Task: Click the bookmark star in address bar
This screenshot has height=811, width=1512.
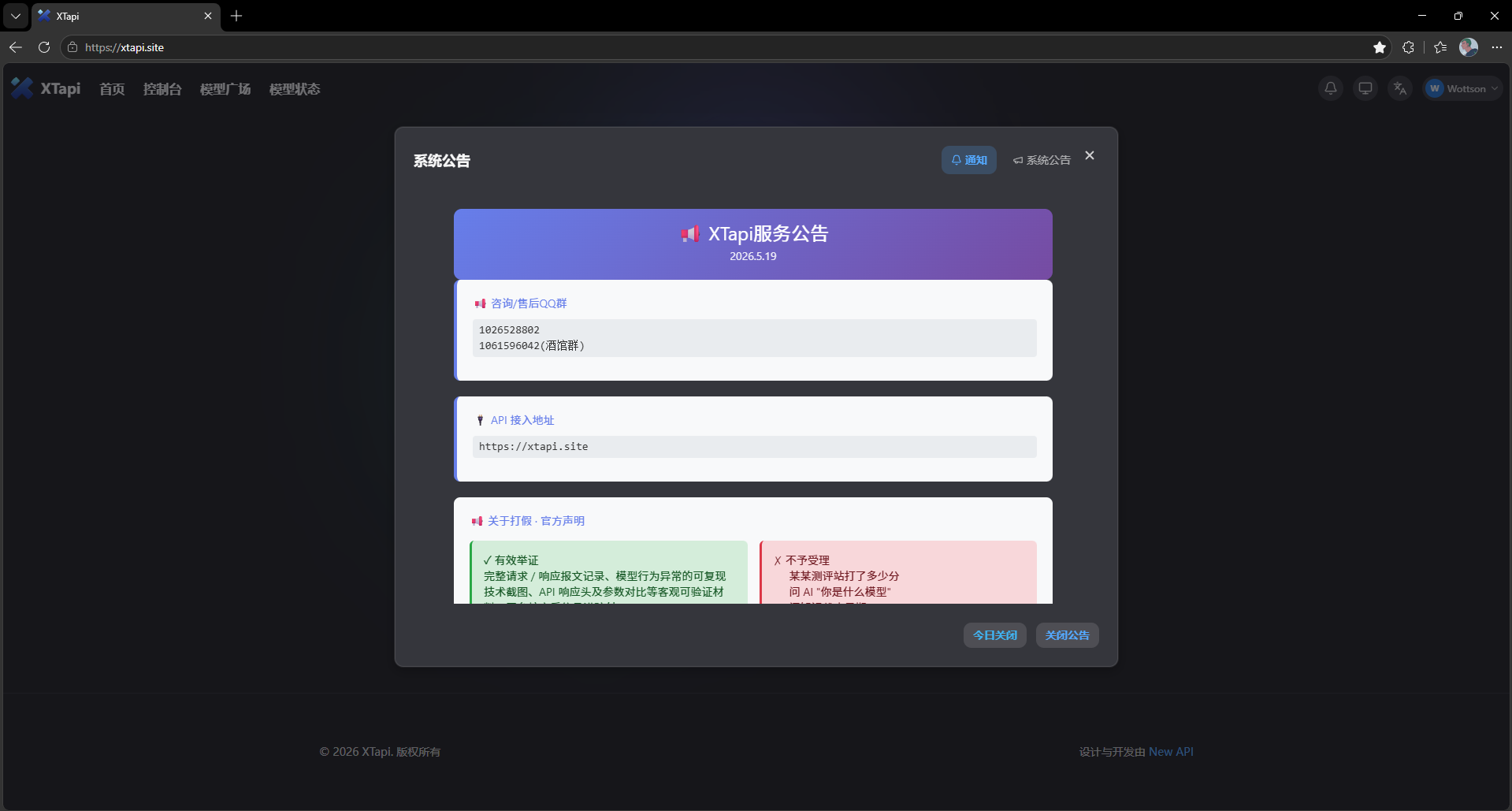Action: pyautogui.click(x=1380, y=47)
